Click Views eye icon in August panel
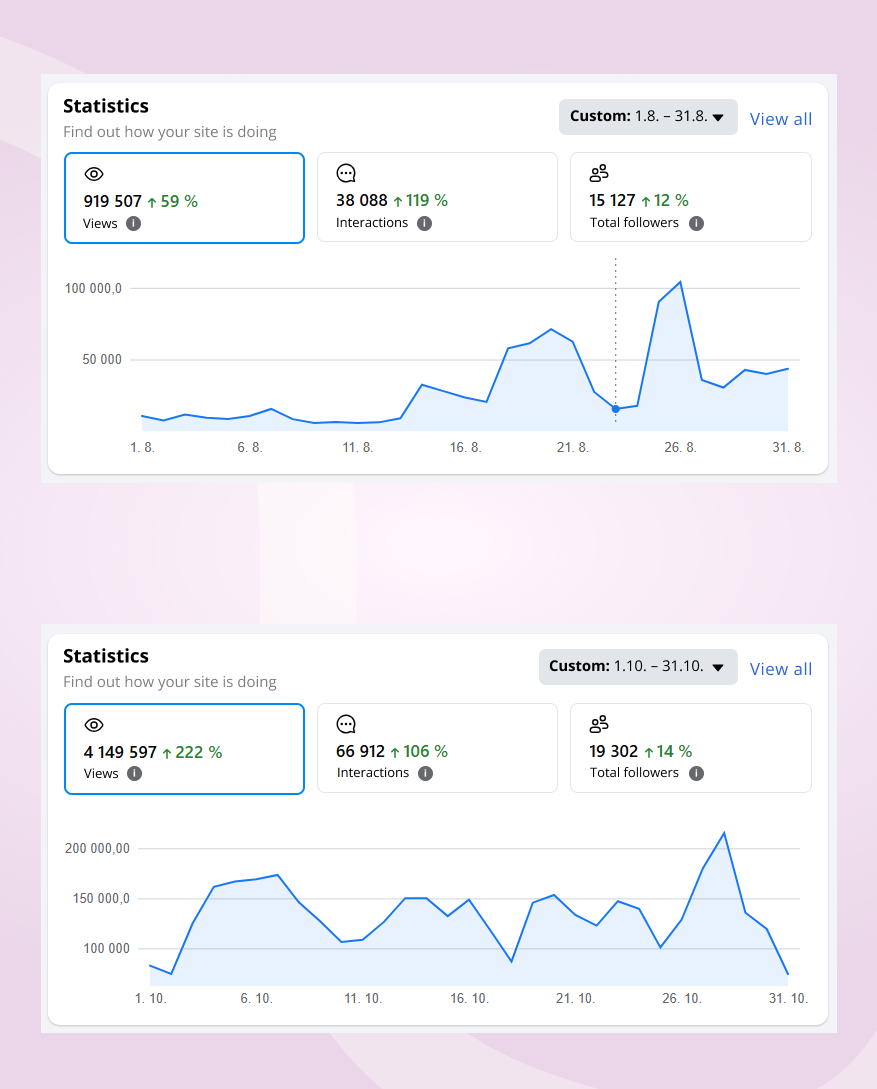877x1089 pixels. pyautogui.click(x=94, y=174)
